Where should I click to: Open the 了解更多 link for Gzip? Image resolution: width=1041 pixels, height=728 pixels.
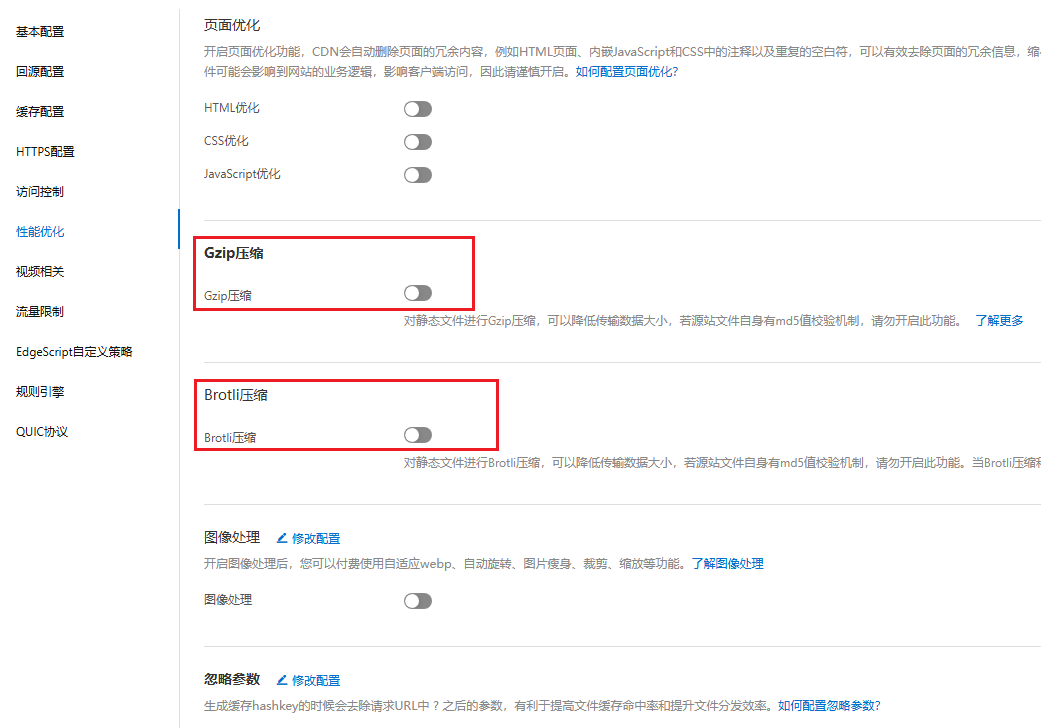pyautogui.click(x=999, y=321)
